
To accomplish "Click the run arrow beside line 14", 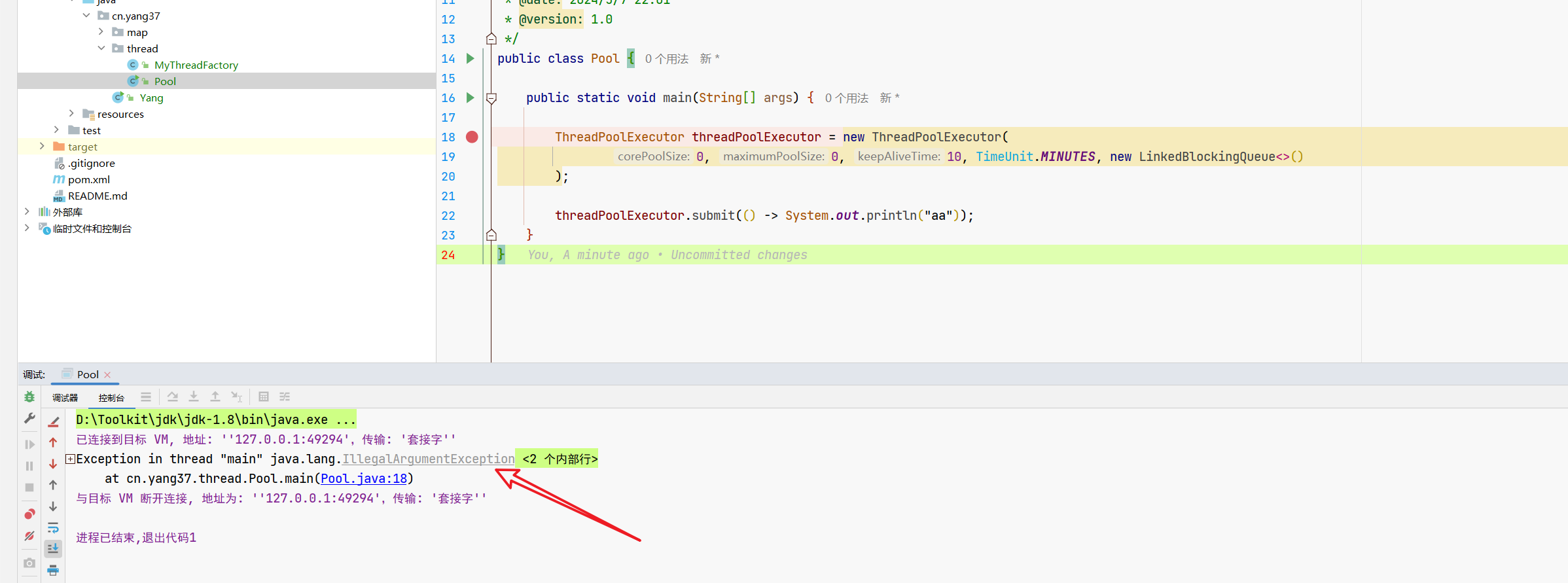I will (470, 58).
